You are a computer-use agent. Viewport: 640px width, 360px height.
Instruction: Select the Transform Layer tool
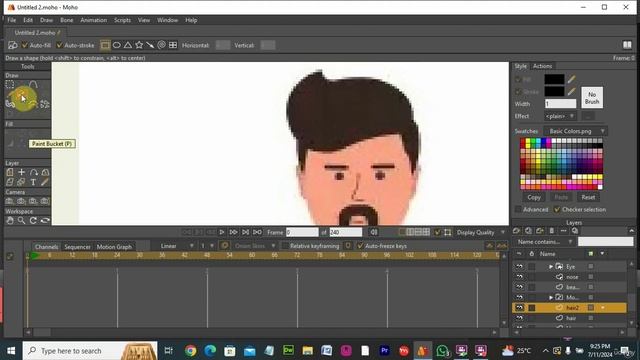pos(10,172)
